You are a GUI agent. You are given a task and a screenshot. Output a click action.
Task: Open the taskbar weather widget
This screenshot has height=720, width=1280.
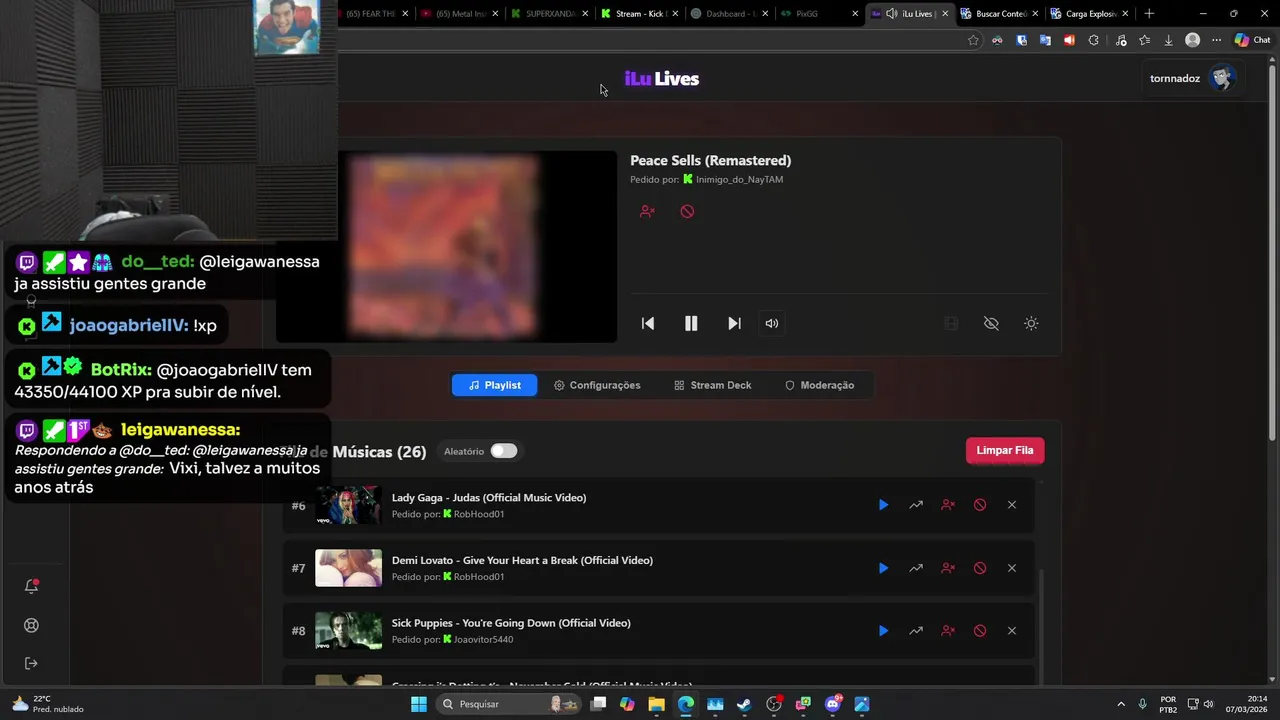(x=47, y=704)
